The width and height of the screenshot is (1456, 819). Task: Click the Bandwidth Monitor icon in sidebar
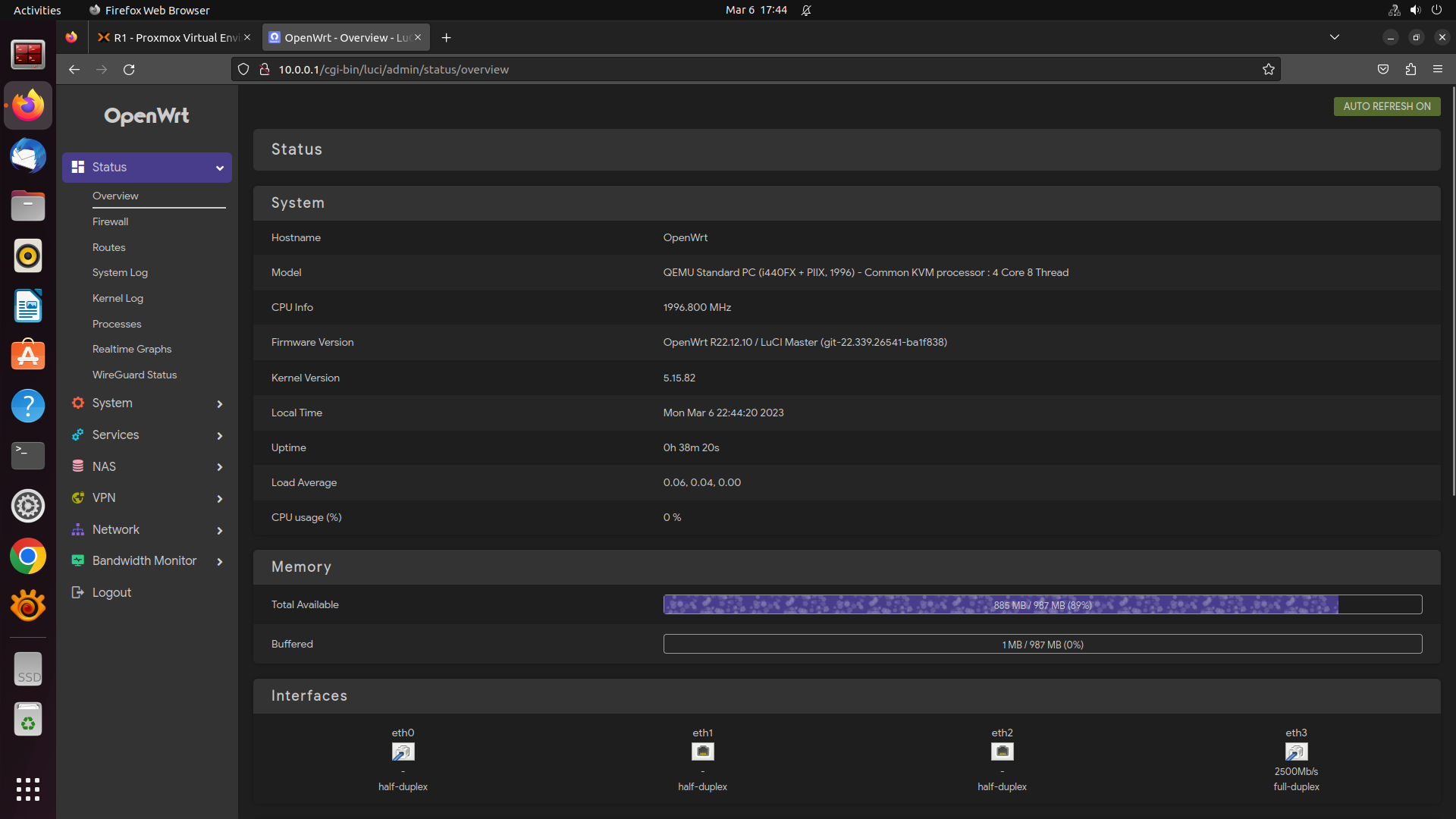78,560
